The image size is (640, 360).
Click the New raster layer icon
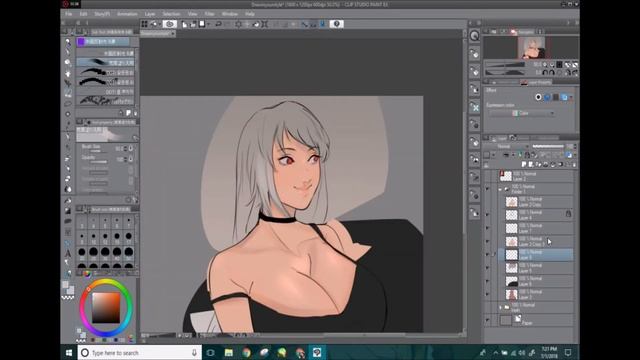click(524, 164)
